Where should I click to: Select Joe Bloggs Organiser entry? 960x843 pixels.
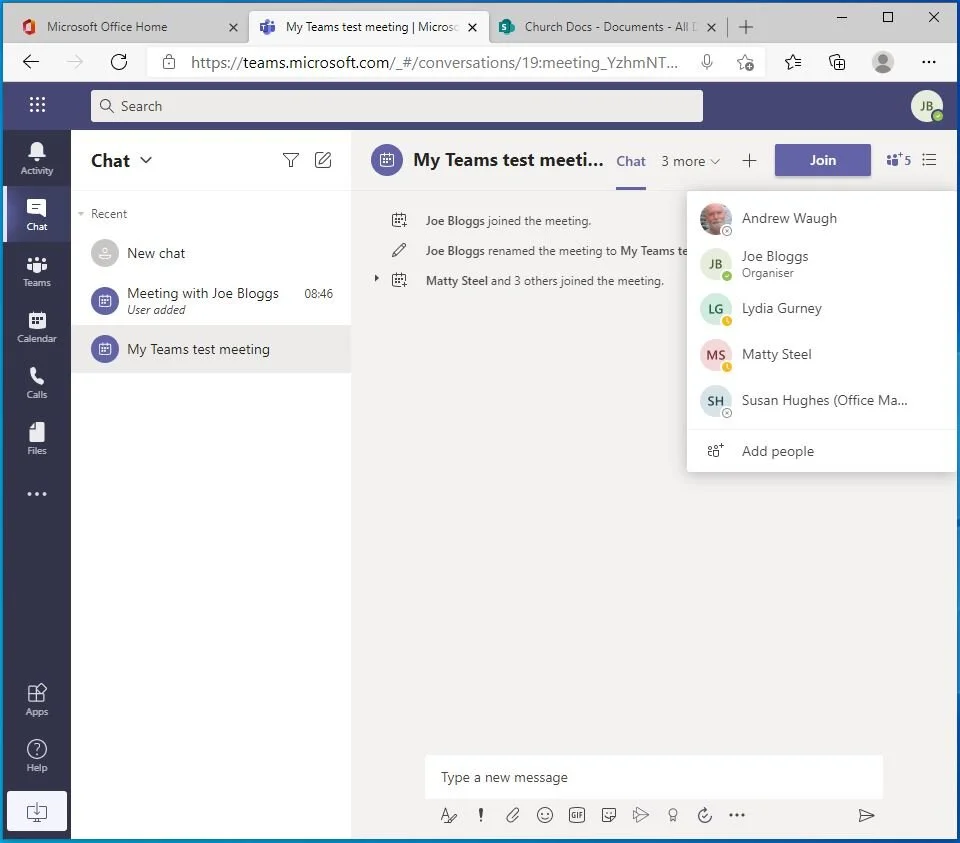(x=822, y=264)
